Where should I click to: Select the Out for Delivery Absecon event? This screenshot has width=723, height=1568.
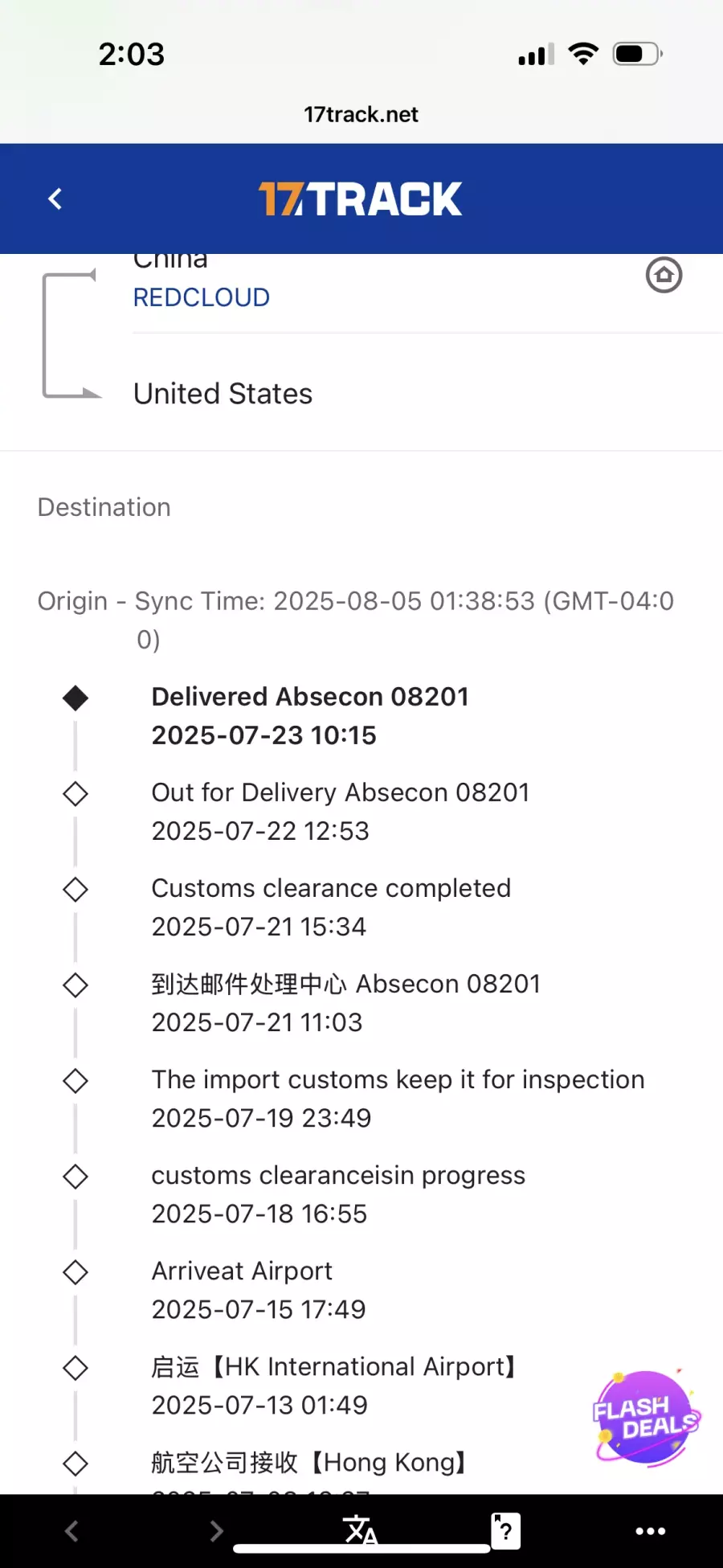pyautogui.click(x=341, y=811)
